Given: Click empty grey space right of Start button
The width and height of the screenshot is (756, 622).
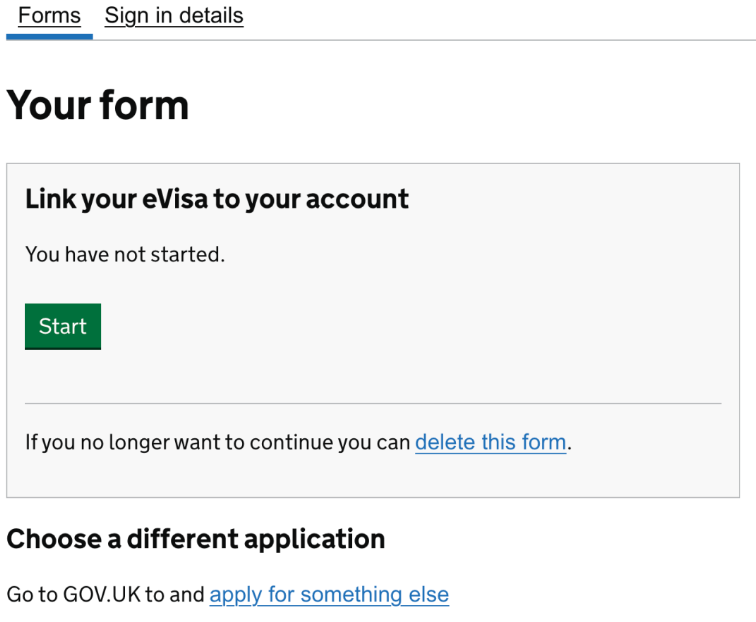Looking at the screenshot, I should tap(400, 327).
